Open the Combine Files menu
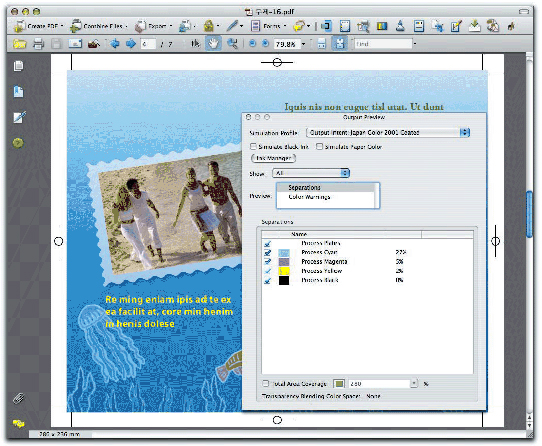 point(99,26)
